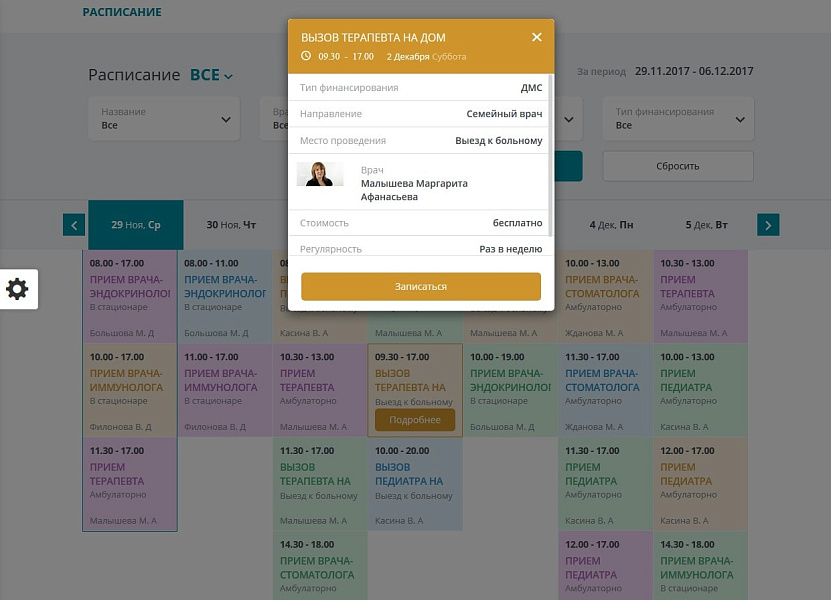831x600 pixels.
Task: Switch to the 5 Дек, Вт tab
Action: tap(706, 225)
